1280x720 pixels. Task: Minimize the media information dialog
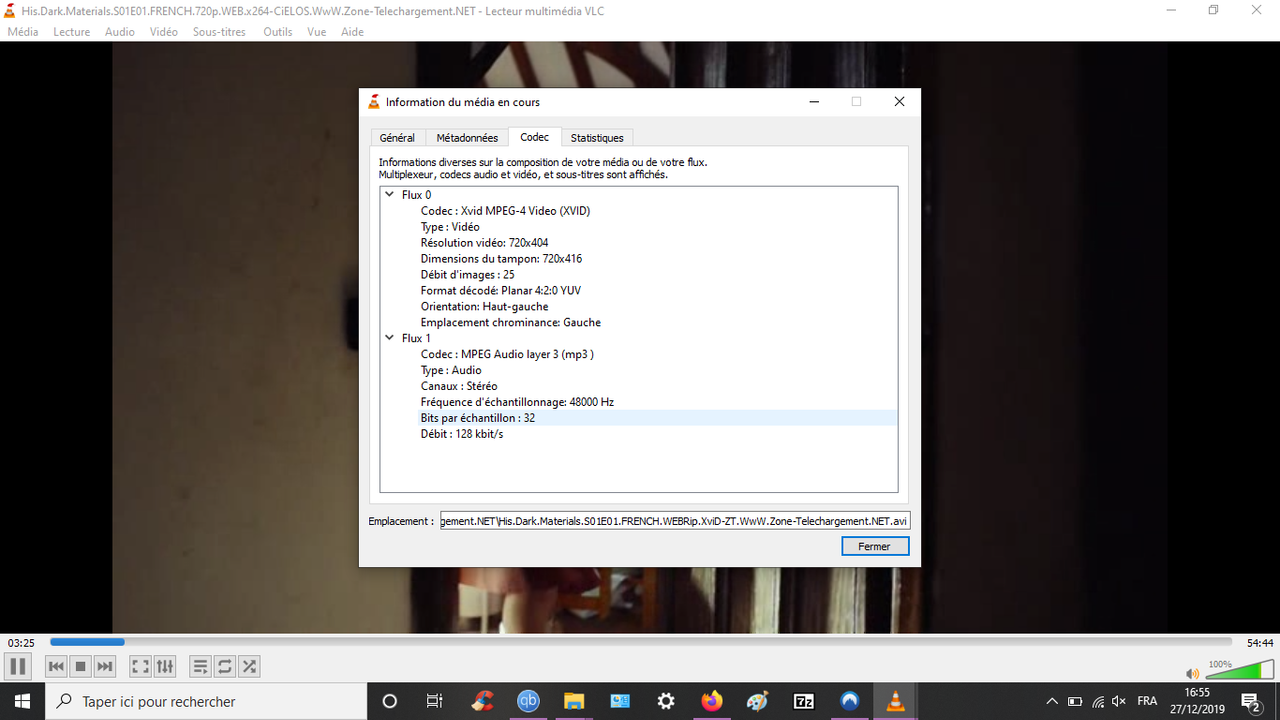click(x=814, y=102)
